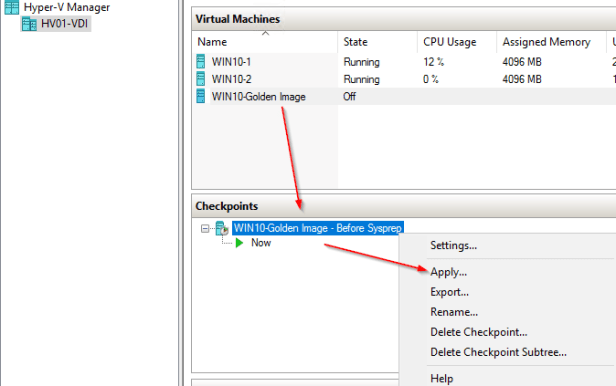Click the 0 % CPU usage value

[x=431, y=79]
